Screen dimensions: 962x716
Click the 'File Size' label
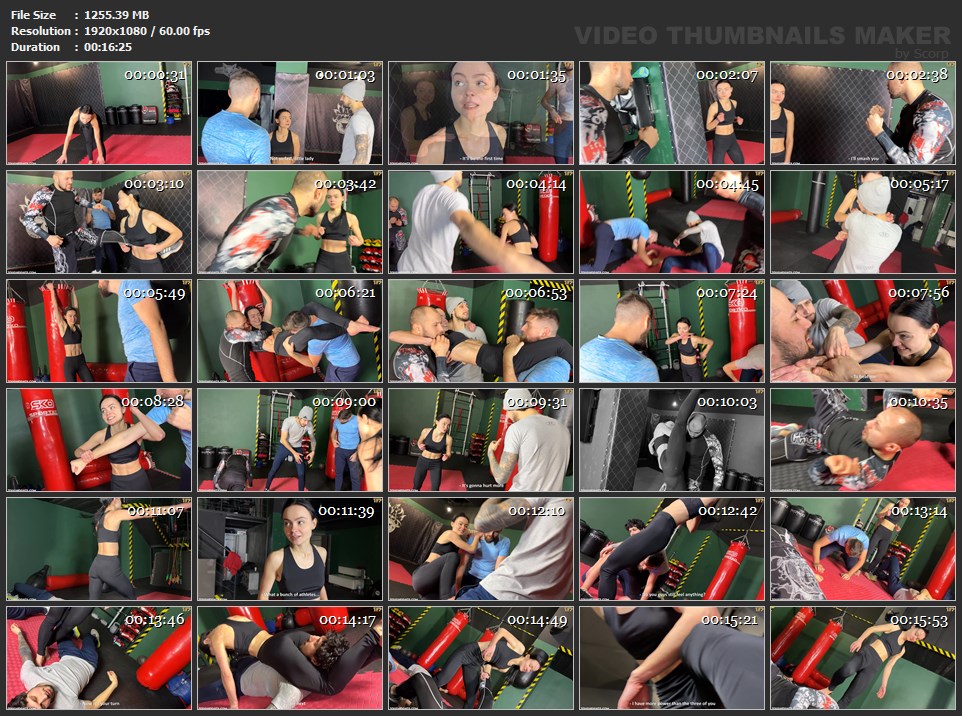coord(33,15)
